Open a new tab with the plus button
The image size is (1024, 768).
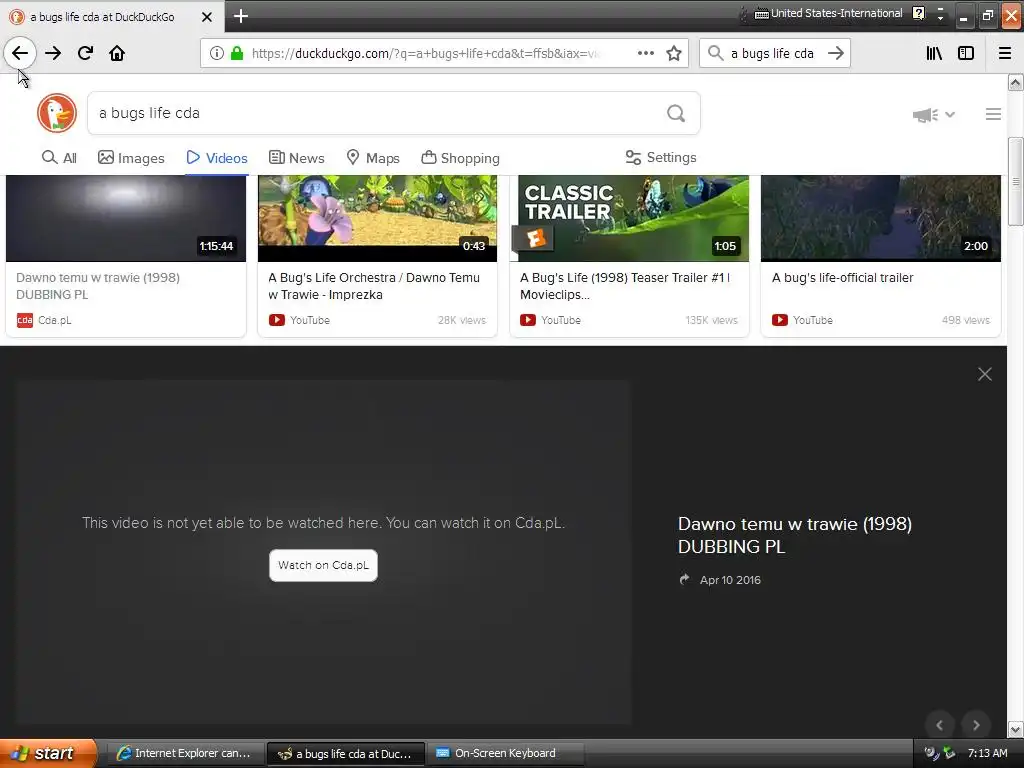pyautogui.click(x=240, y=16)
